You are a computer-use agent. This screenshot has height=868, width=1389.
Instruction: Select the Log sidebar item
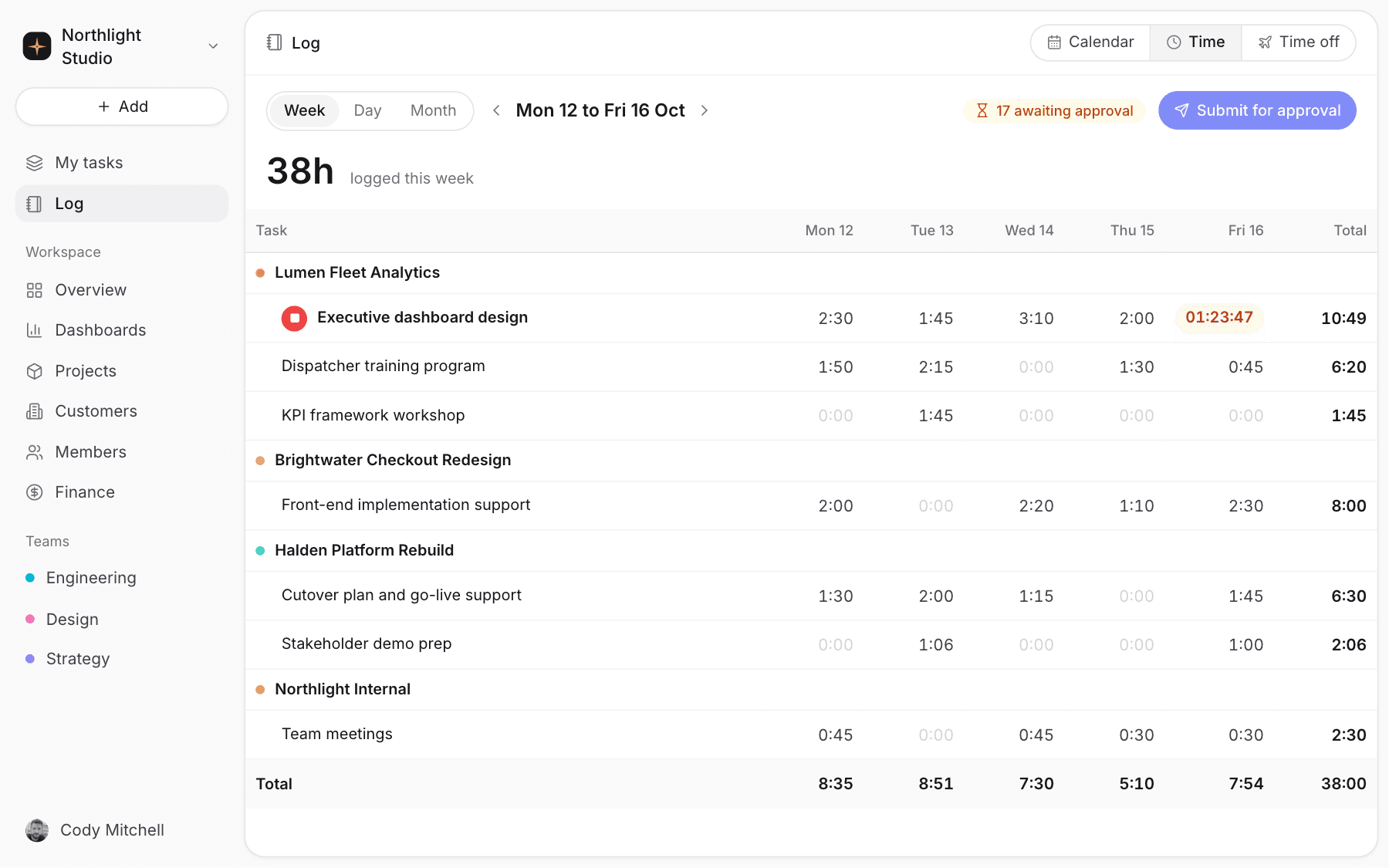coord(122,204)
